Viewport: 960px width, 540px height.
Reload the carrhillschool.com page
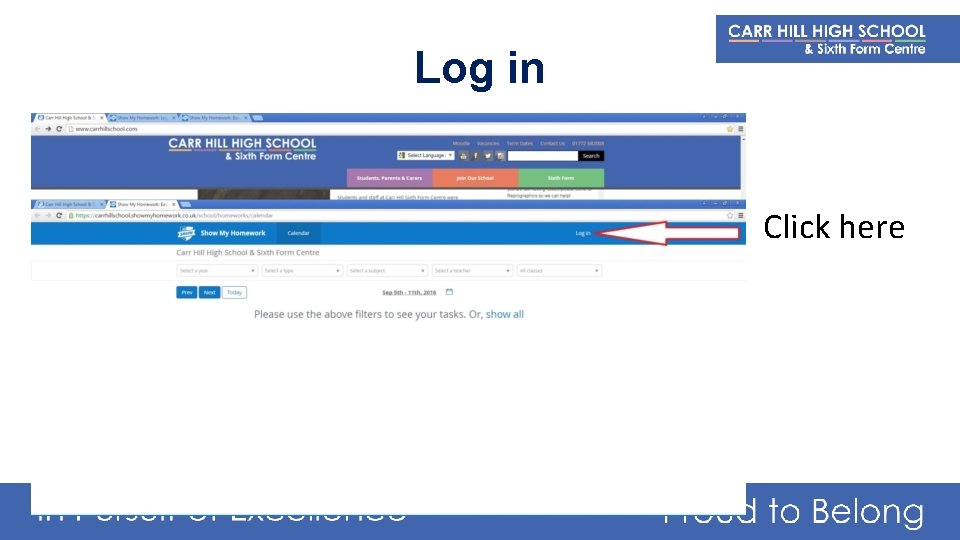tap(59, 129)
